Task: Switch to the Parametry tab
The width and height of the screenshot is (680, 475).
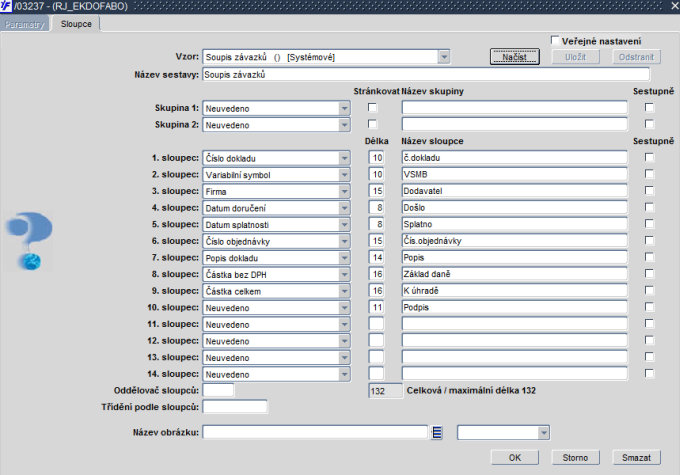Action: pos(25,24)
